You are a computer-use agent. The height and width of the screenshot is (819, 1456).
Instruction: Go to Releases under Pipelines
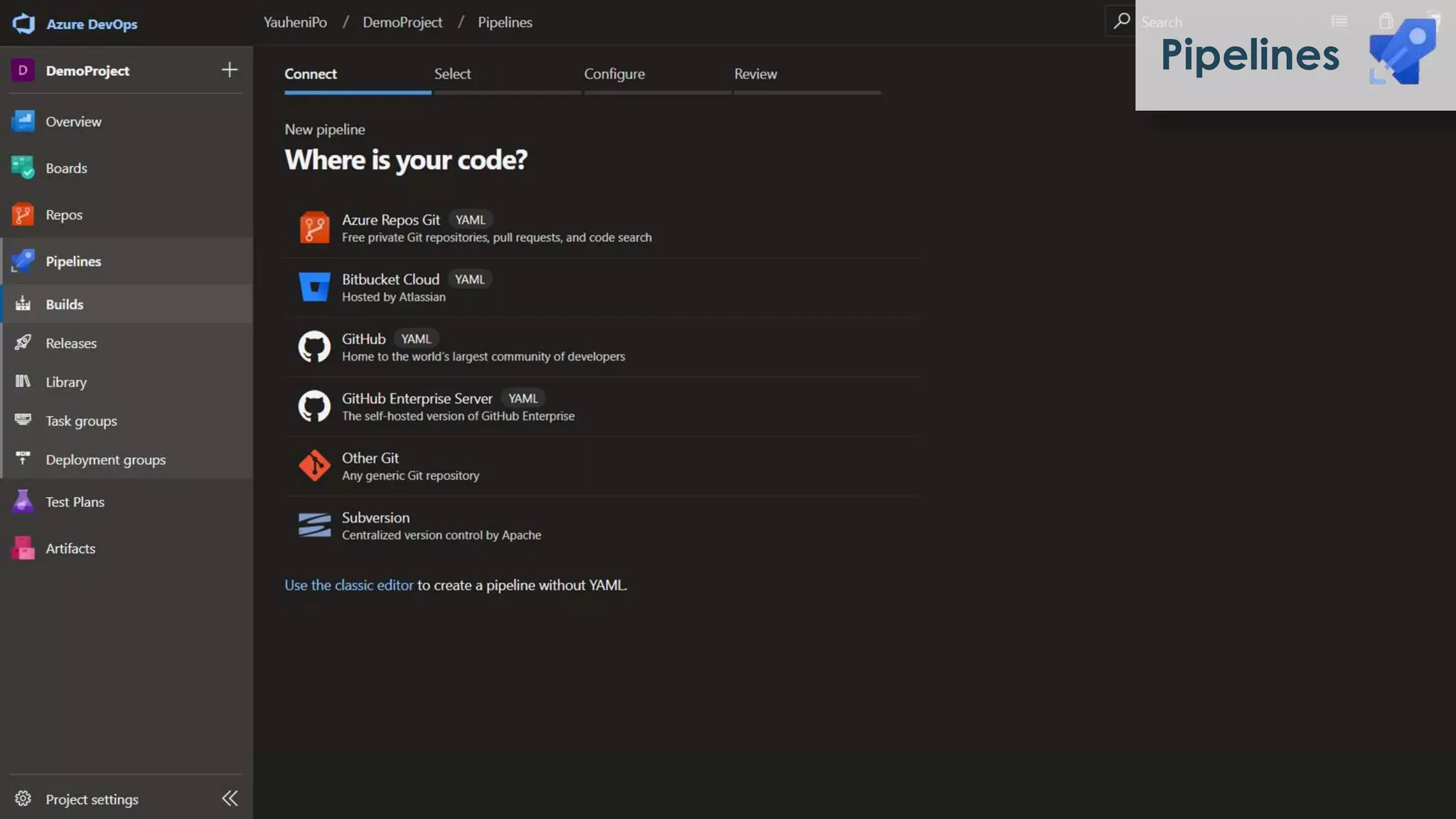click(x=70, y=343)
